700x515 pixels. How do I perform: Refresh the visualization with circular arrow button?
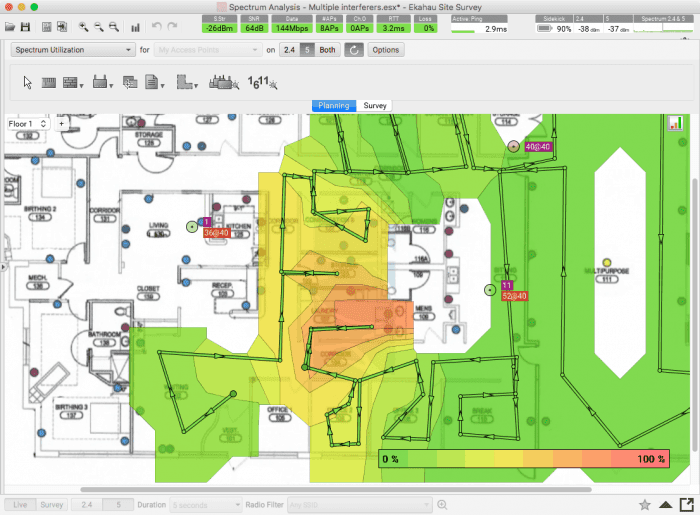(354, 50)
